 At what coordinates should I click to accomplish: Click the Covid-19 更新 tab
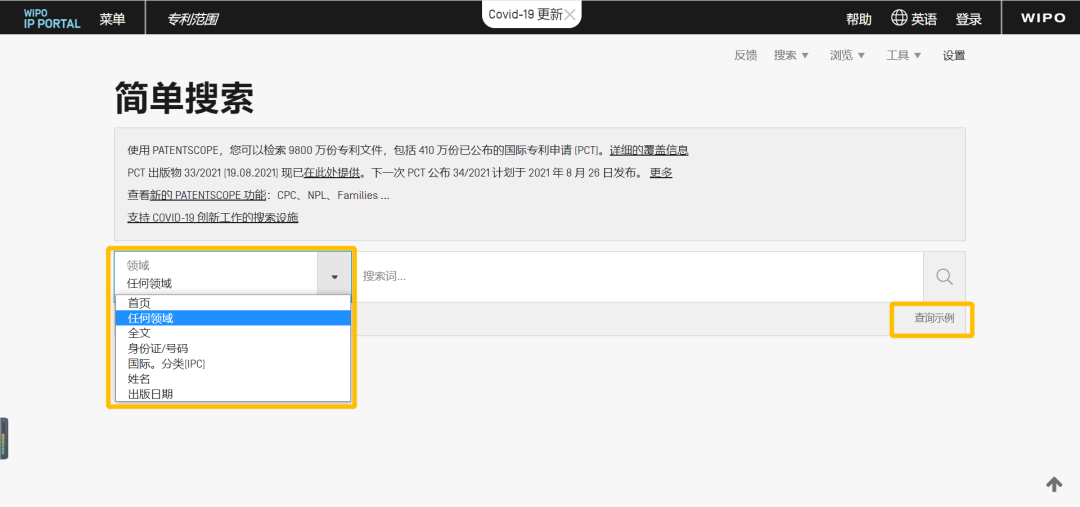point(526,14)
